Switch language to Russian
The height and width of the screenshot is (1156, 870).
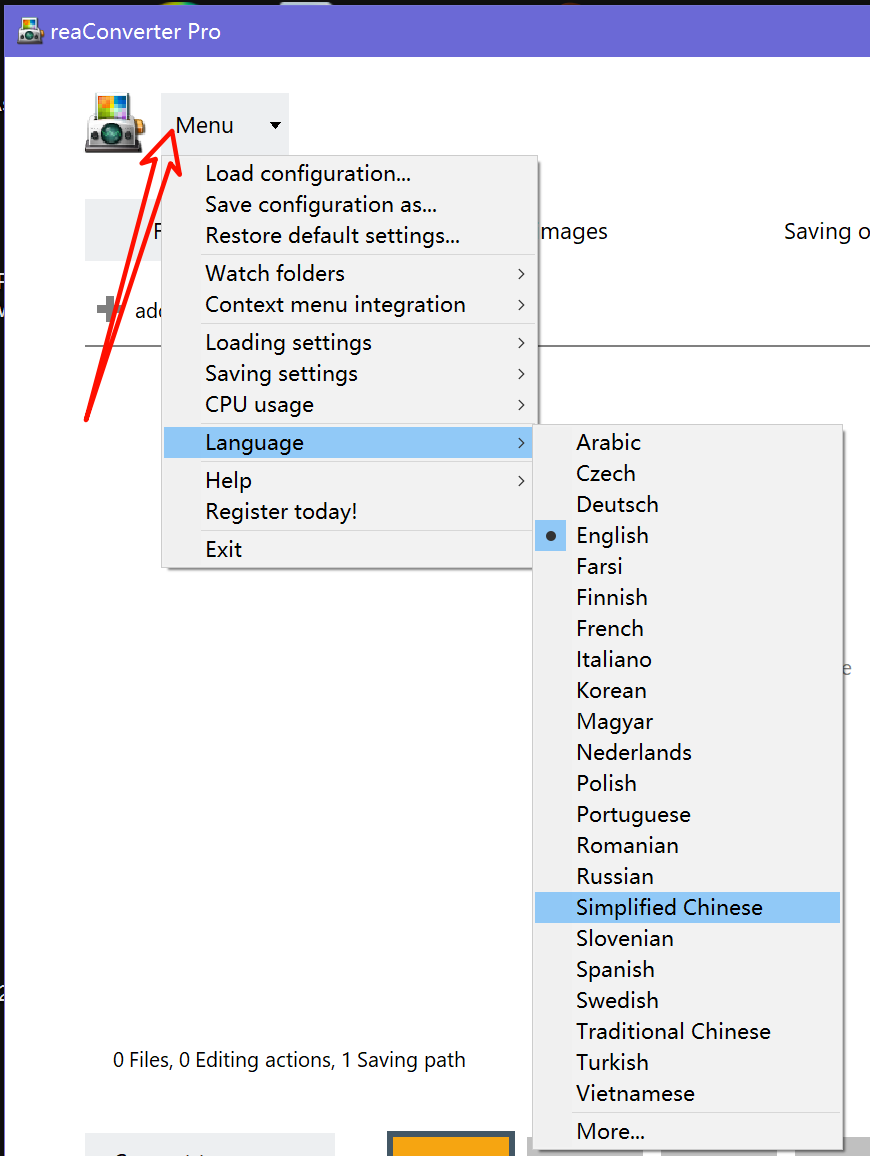click(687, 876)
